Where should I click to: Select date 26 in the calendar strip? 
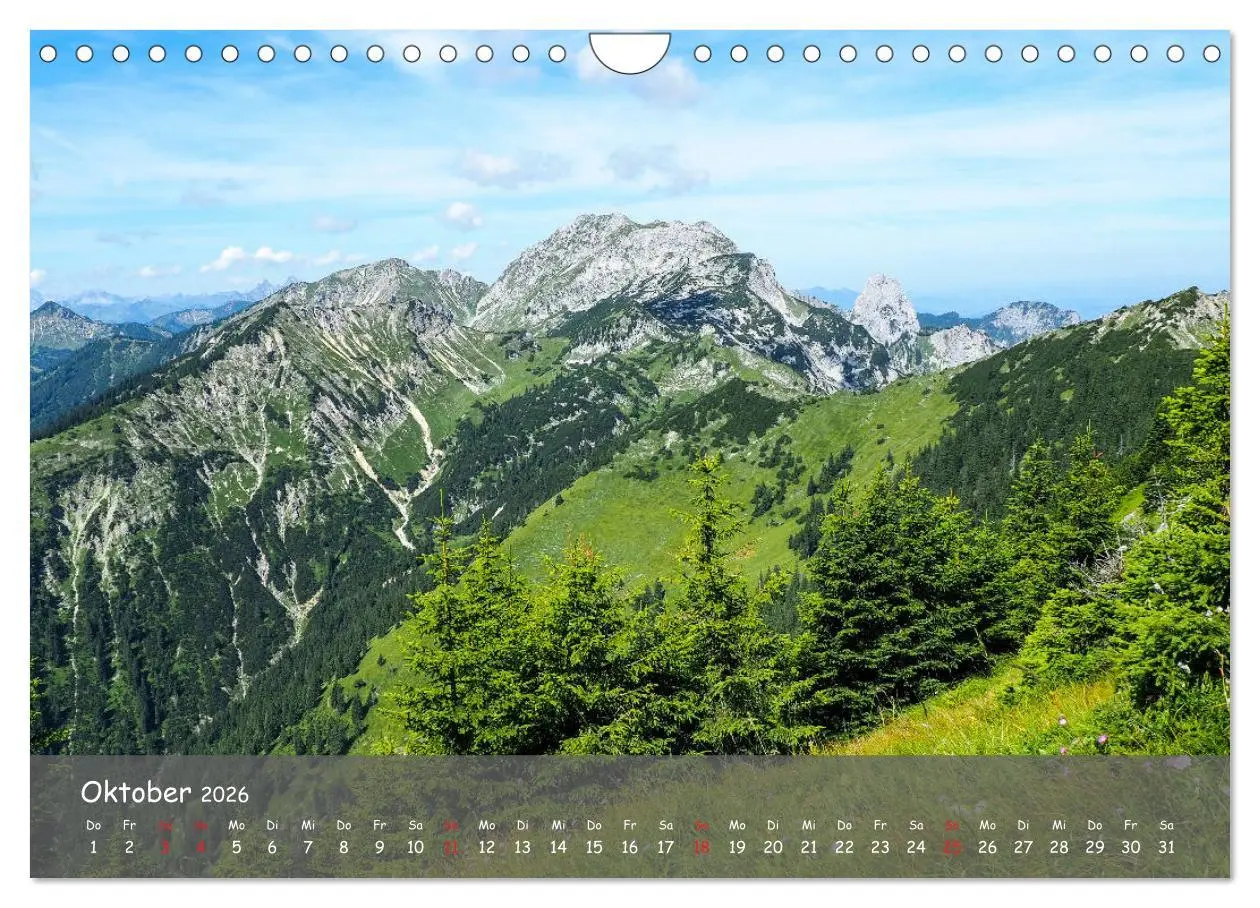(987, 847)
